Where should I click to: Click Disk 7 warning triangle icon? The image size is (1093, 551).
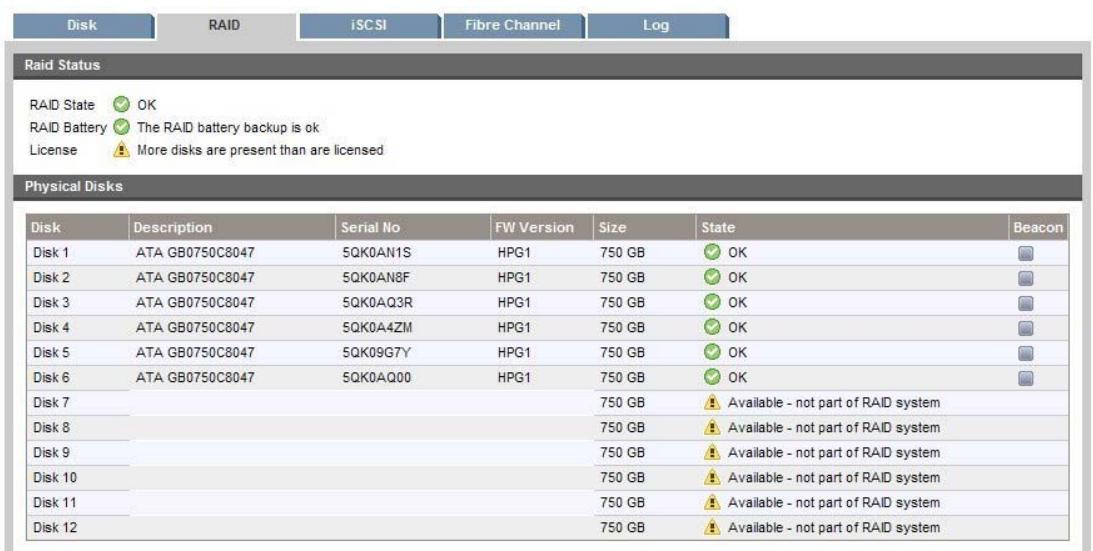(x=712, y=402)
